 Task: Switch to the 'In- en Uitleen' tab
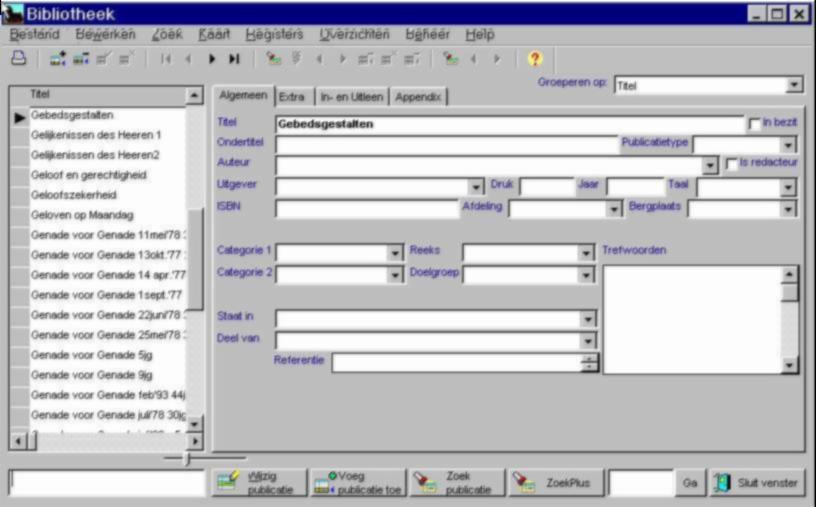350,97
